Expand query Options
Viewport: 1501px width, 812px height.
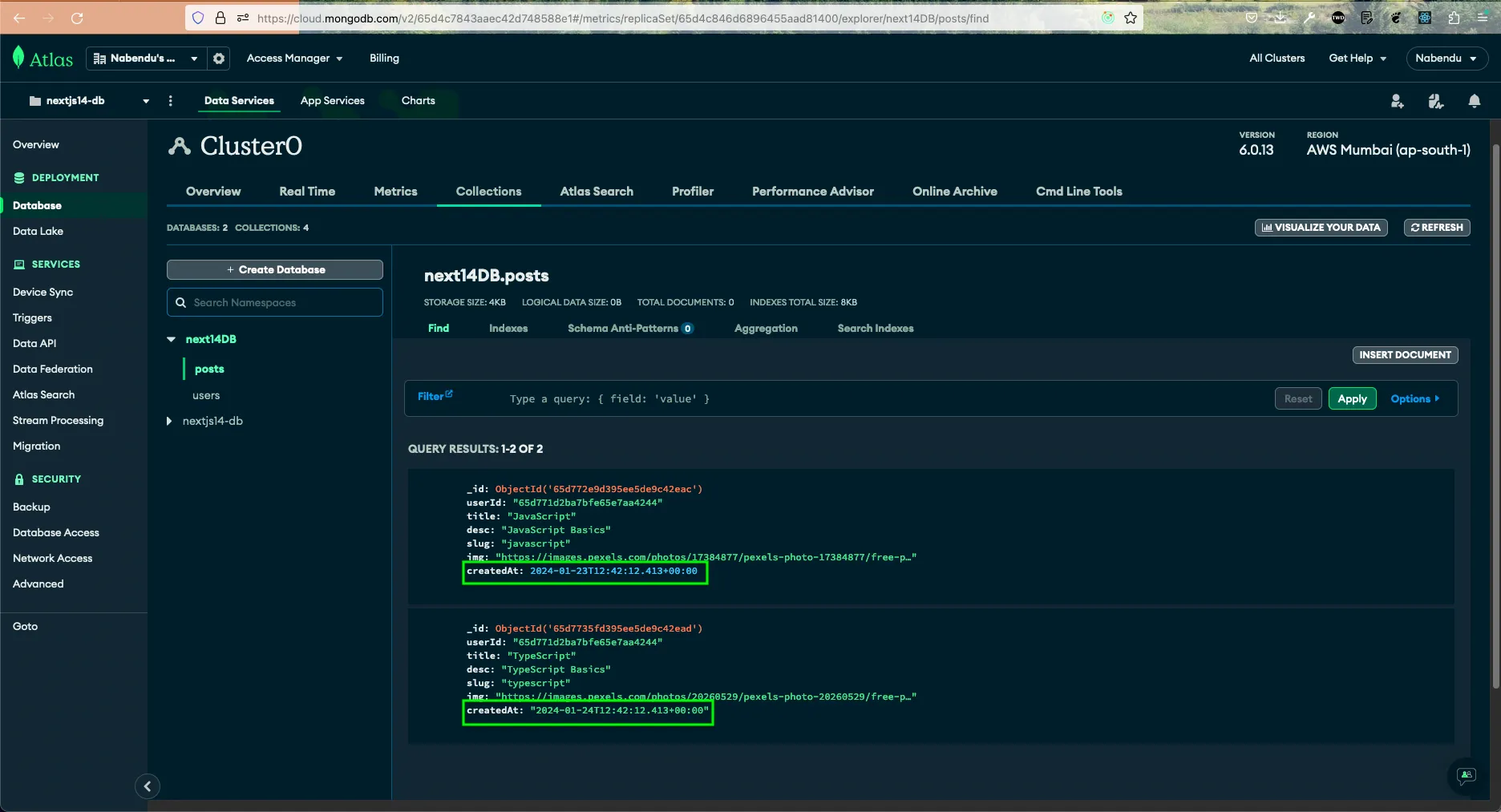point(1415,398)
